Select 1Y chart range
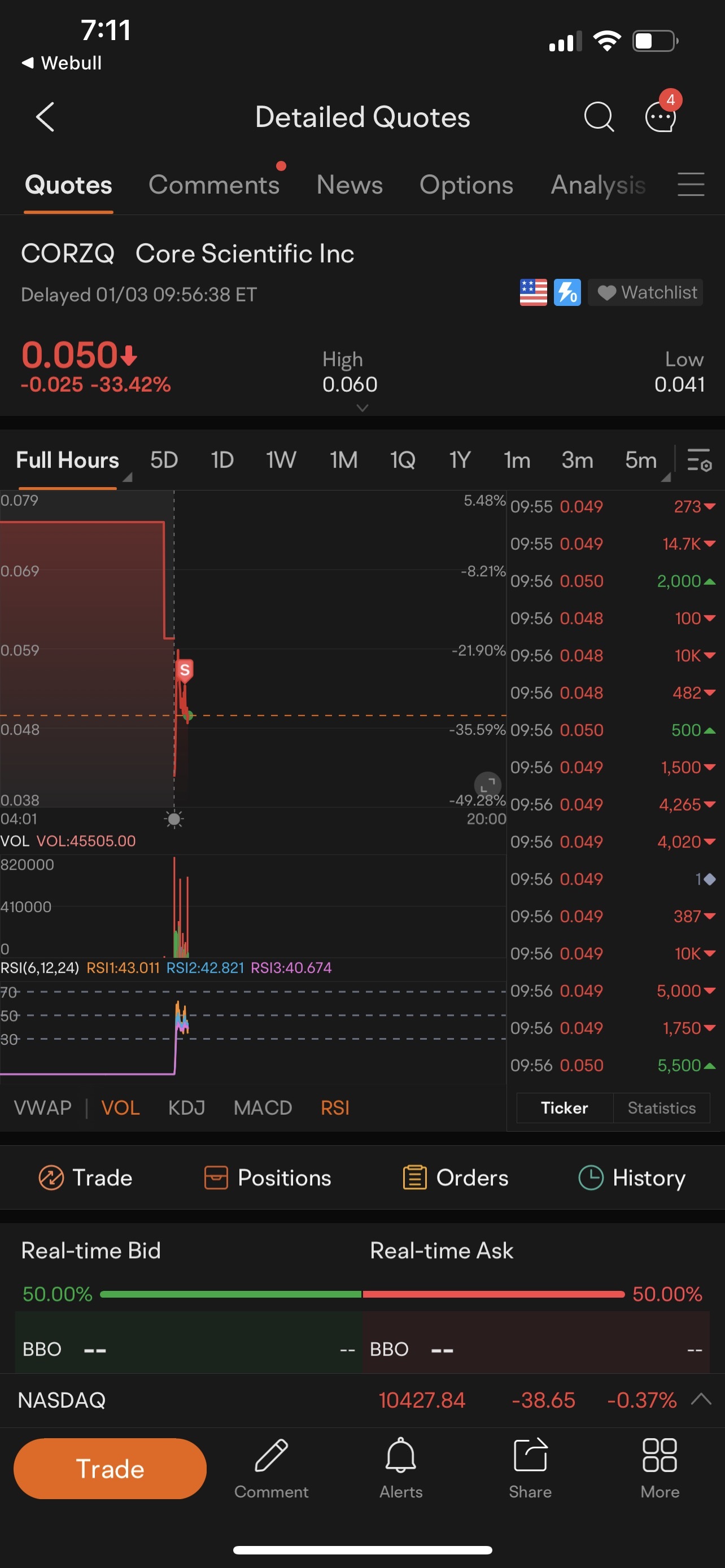The height and width of the screenshot is (1568, 725). coord(460,460)
